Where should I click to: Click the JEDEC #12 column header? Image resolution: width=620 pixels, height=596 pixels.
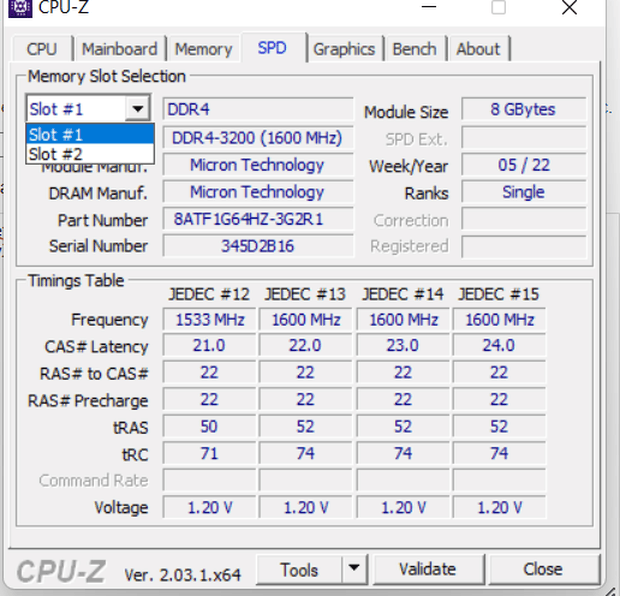coord(209,294)
